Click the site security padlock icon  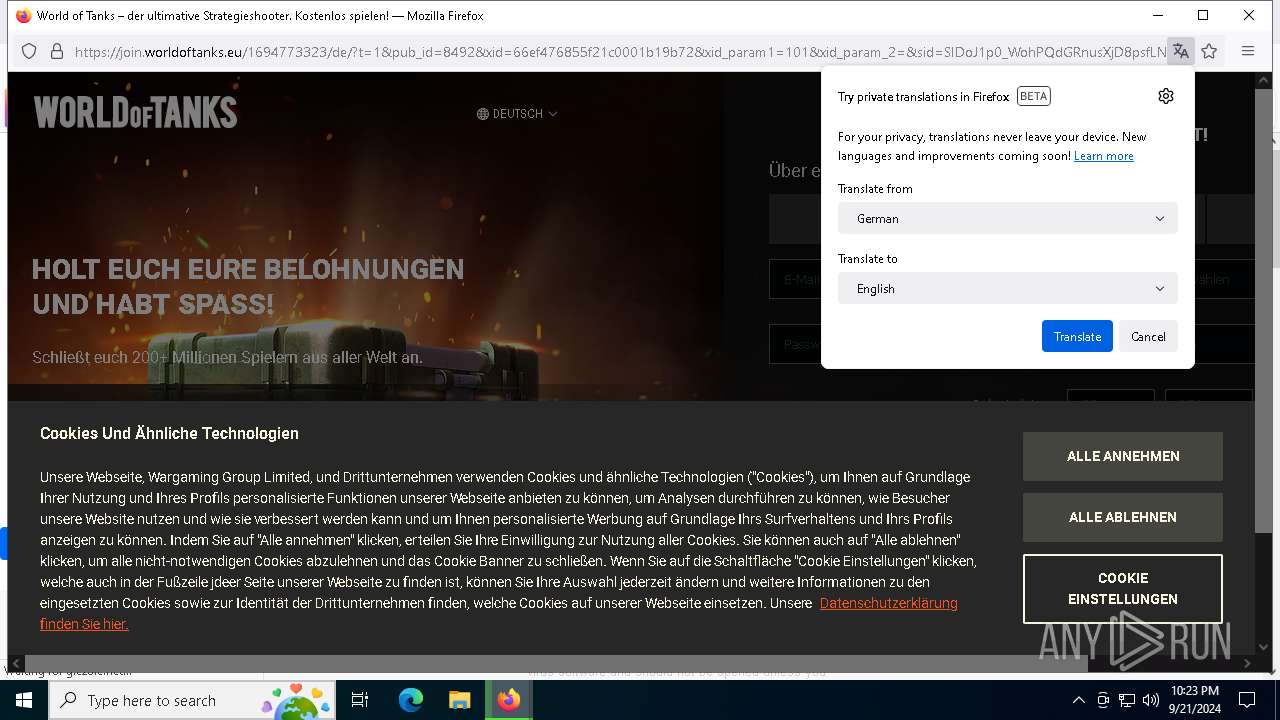(57, 51)
